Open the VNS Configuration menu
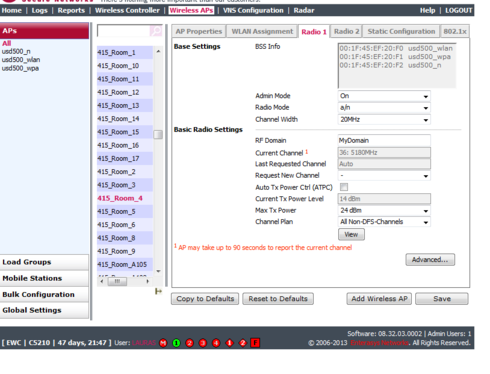 (253, 10)
